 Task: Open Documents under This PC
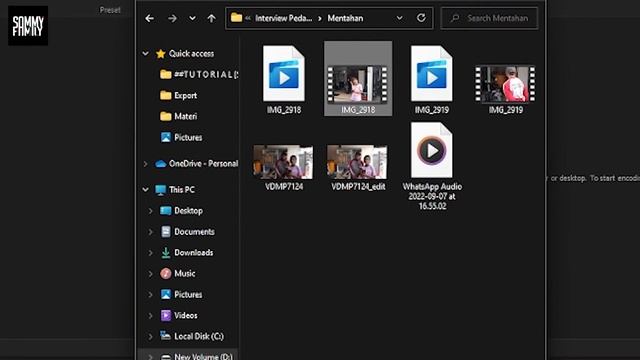[187, 232]
